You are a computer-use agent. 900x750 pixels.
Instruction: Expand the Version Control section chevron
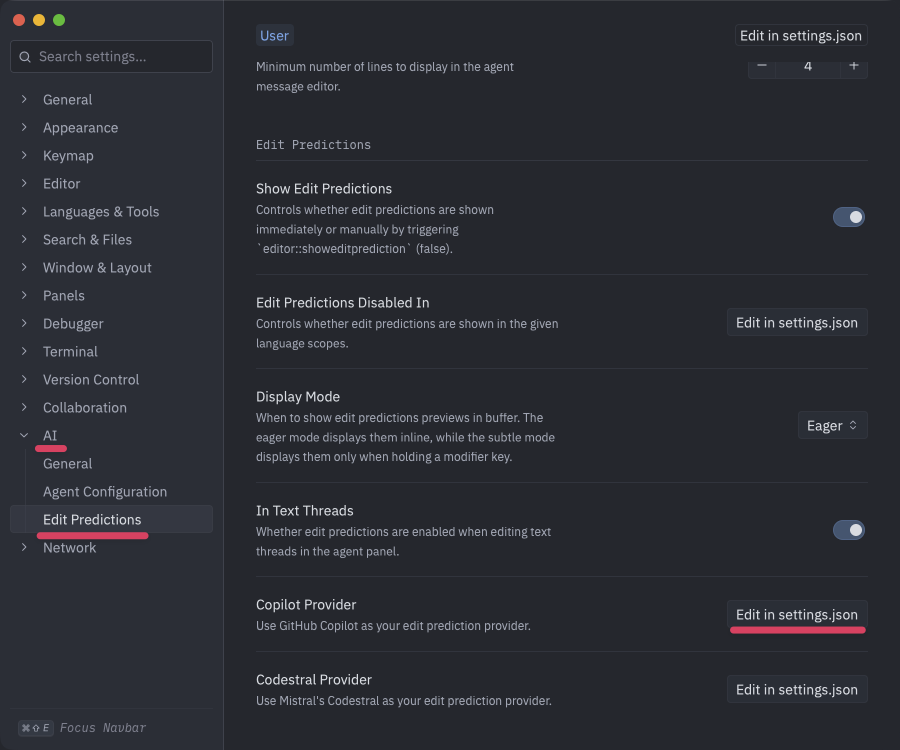point(24,380)
